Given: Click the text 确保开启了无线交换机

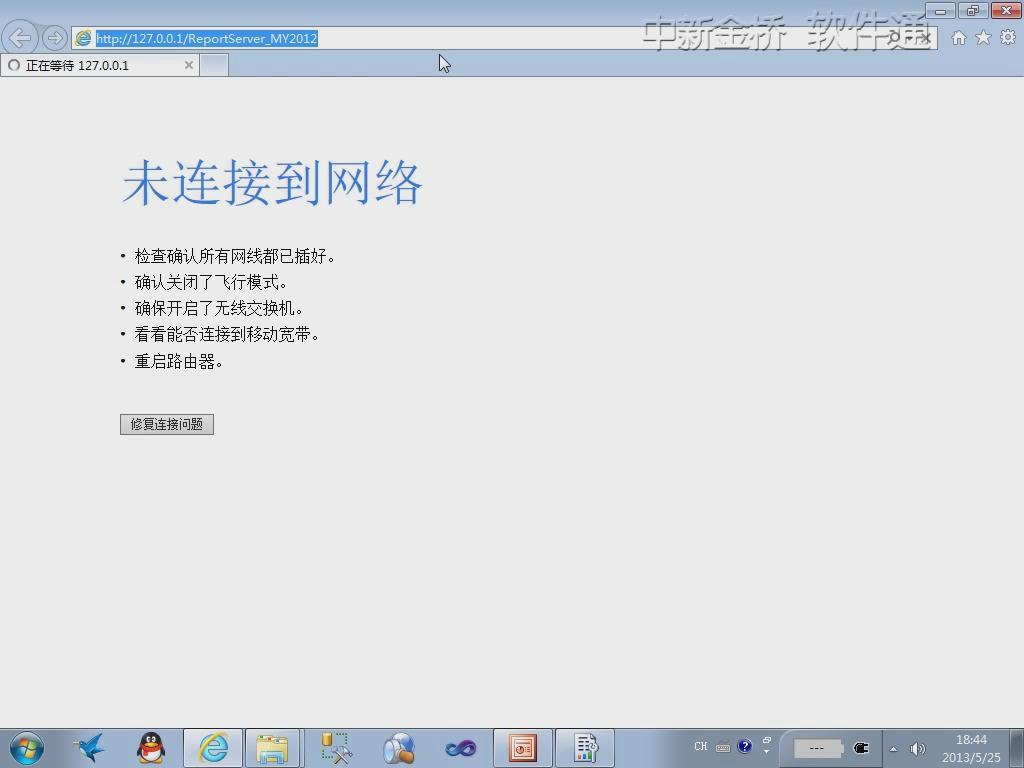Looking at the screenshot, I should pos(214,308).
